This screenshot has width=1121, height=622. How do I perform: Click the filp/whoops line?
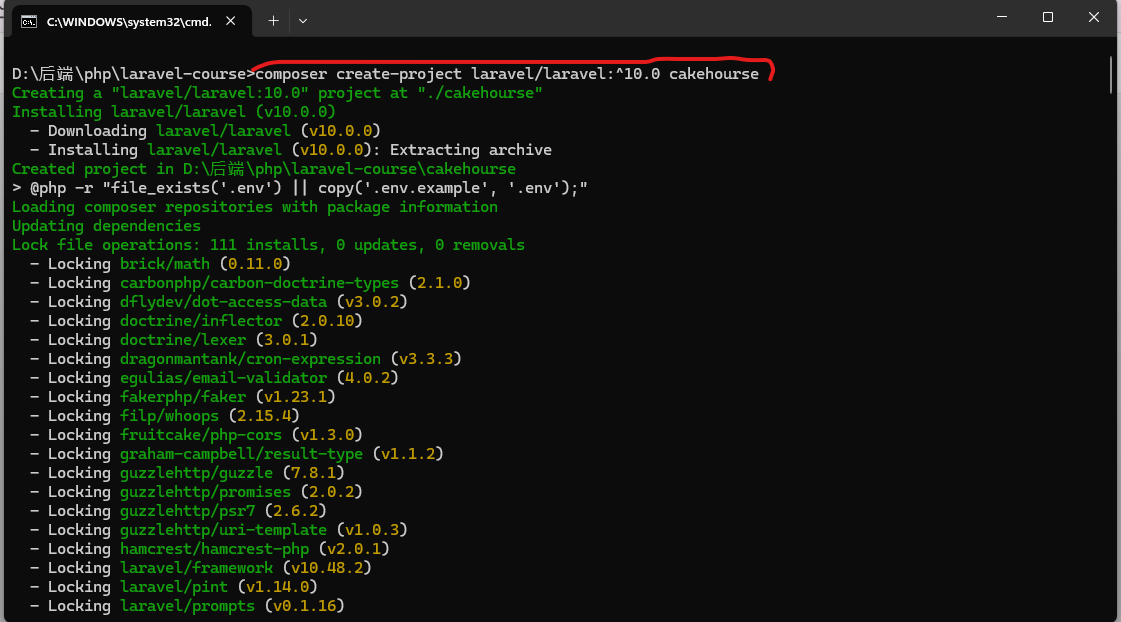point(164,415)
